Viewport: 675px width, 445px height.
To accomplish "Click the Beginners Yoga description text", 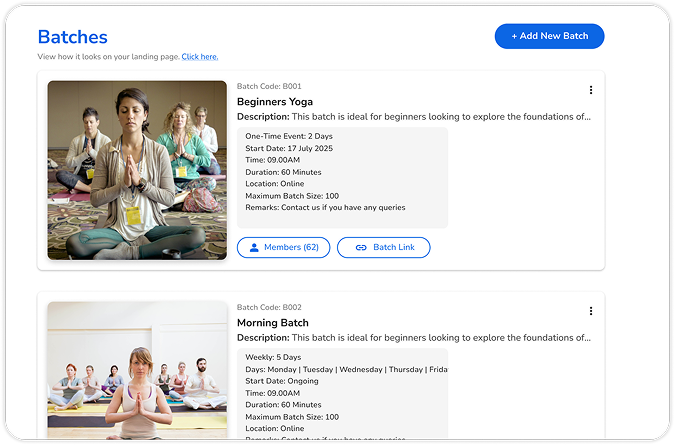I will point(414,117).
